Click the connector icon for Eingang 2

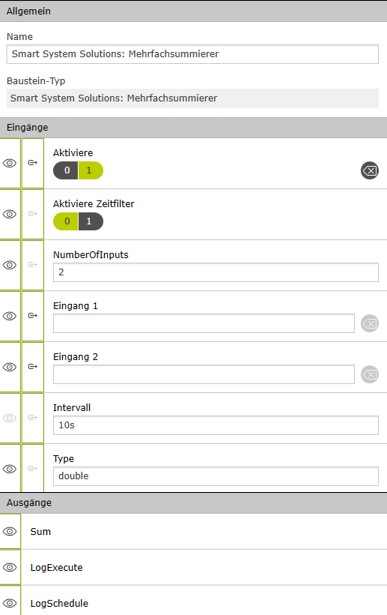pos(33,367)
